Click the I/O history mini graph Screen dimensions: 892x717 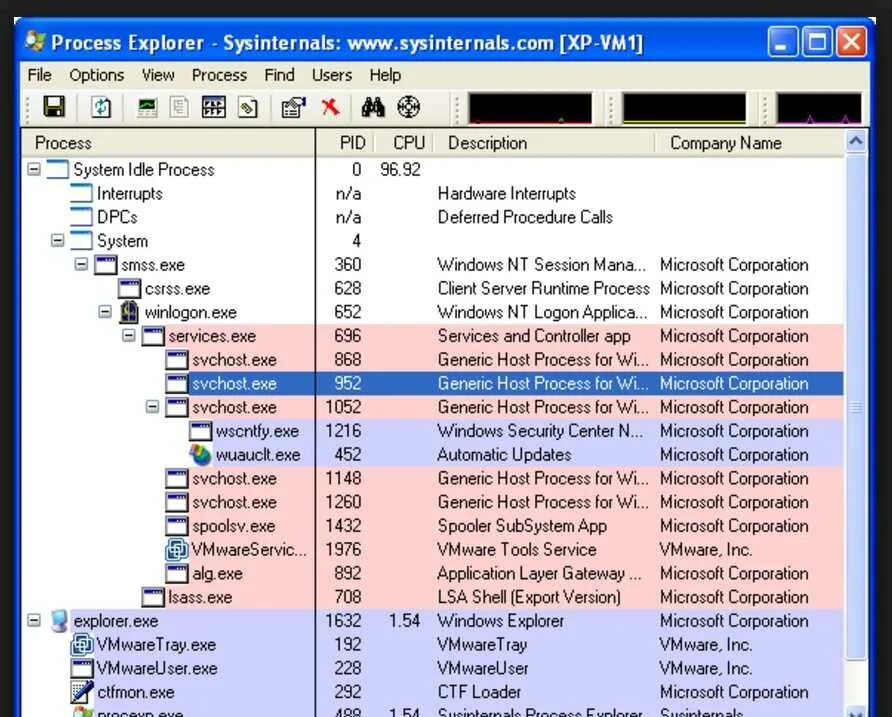pos(819,108)
